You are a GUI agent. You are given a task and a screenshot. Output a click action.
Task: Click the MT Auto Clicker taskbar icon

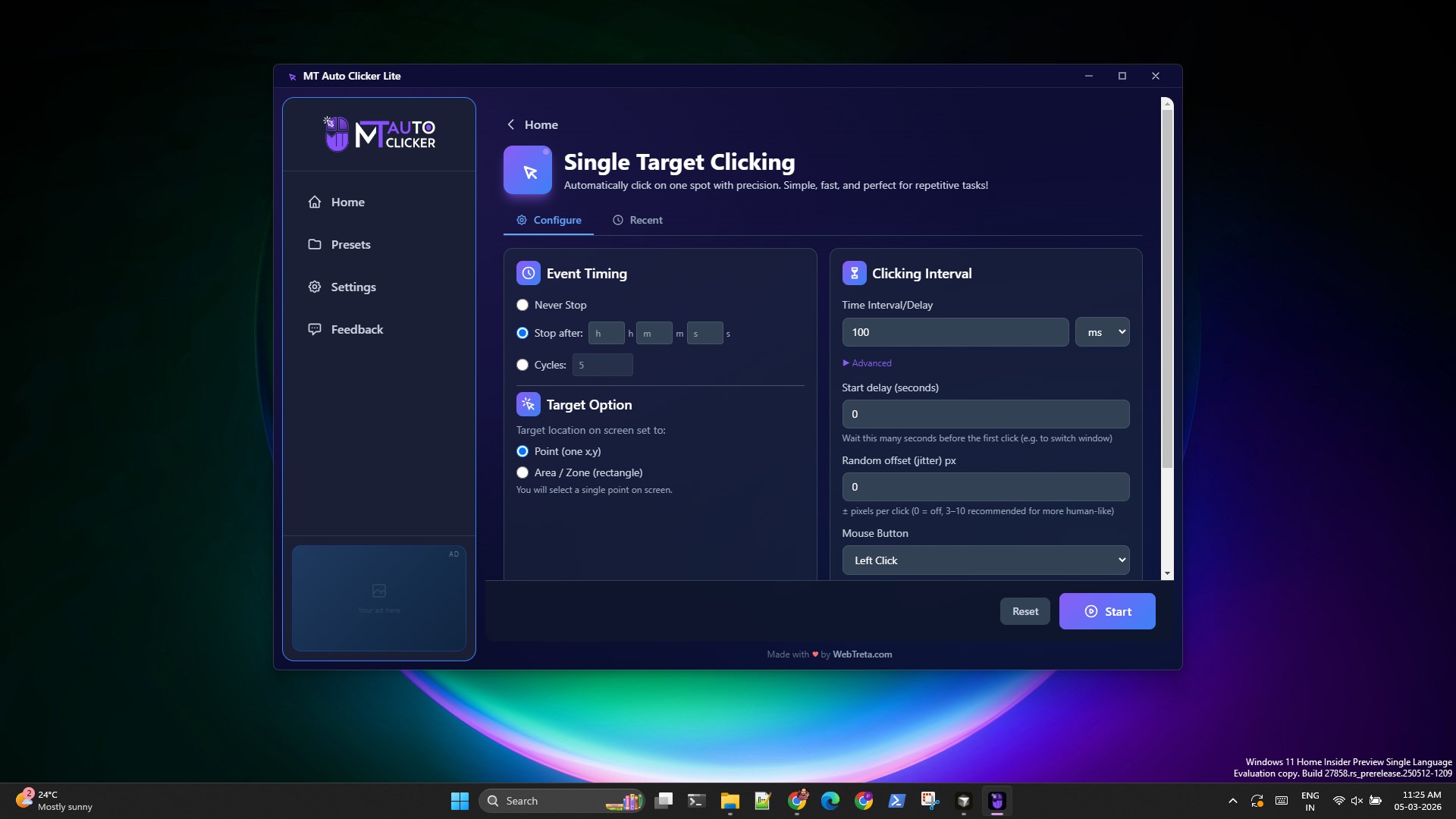click(997, 801)
